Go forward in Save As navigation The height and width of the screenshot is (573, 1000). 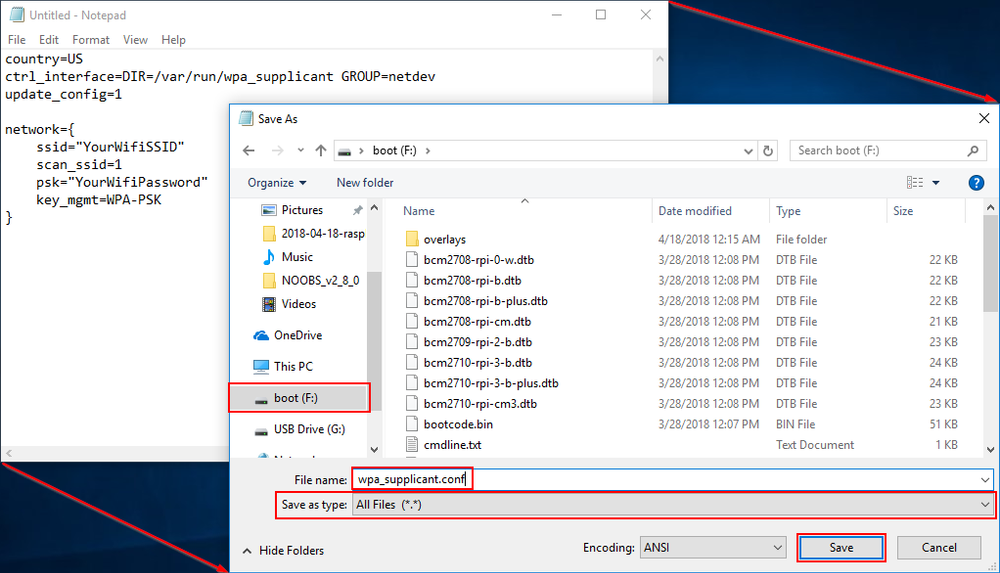coord(277,151)
